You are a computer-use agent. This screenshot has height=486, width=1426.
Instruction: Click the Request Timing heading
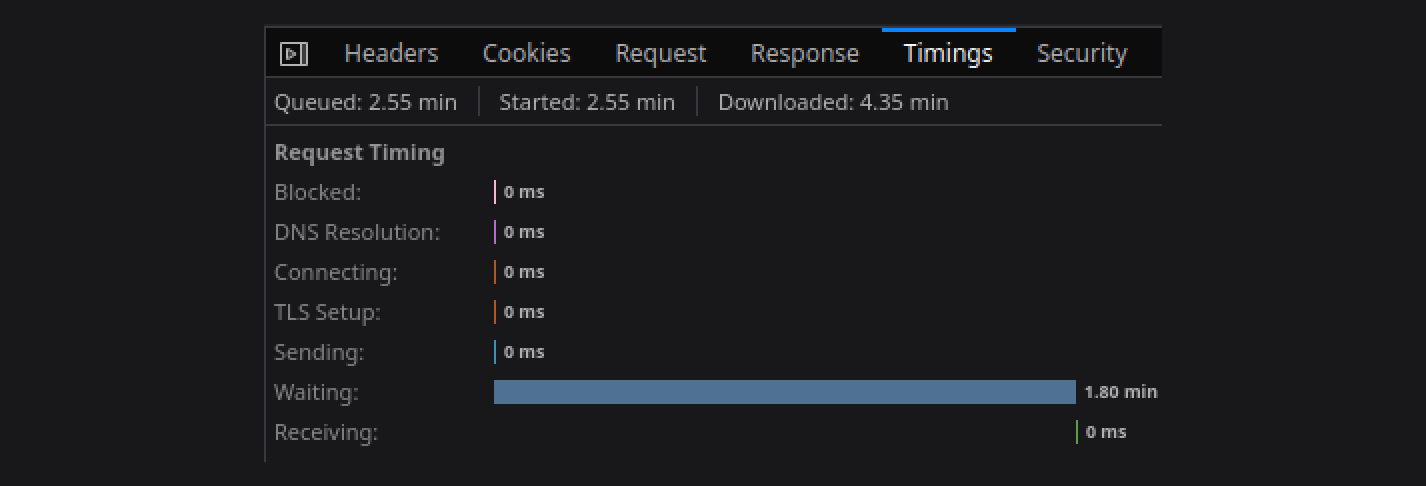(360, 153)
